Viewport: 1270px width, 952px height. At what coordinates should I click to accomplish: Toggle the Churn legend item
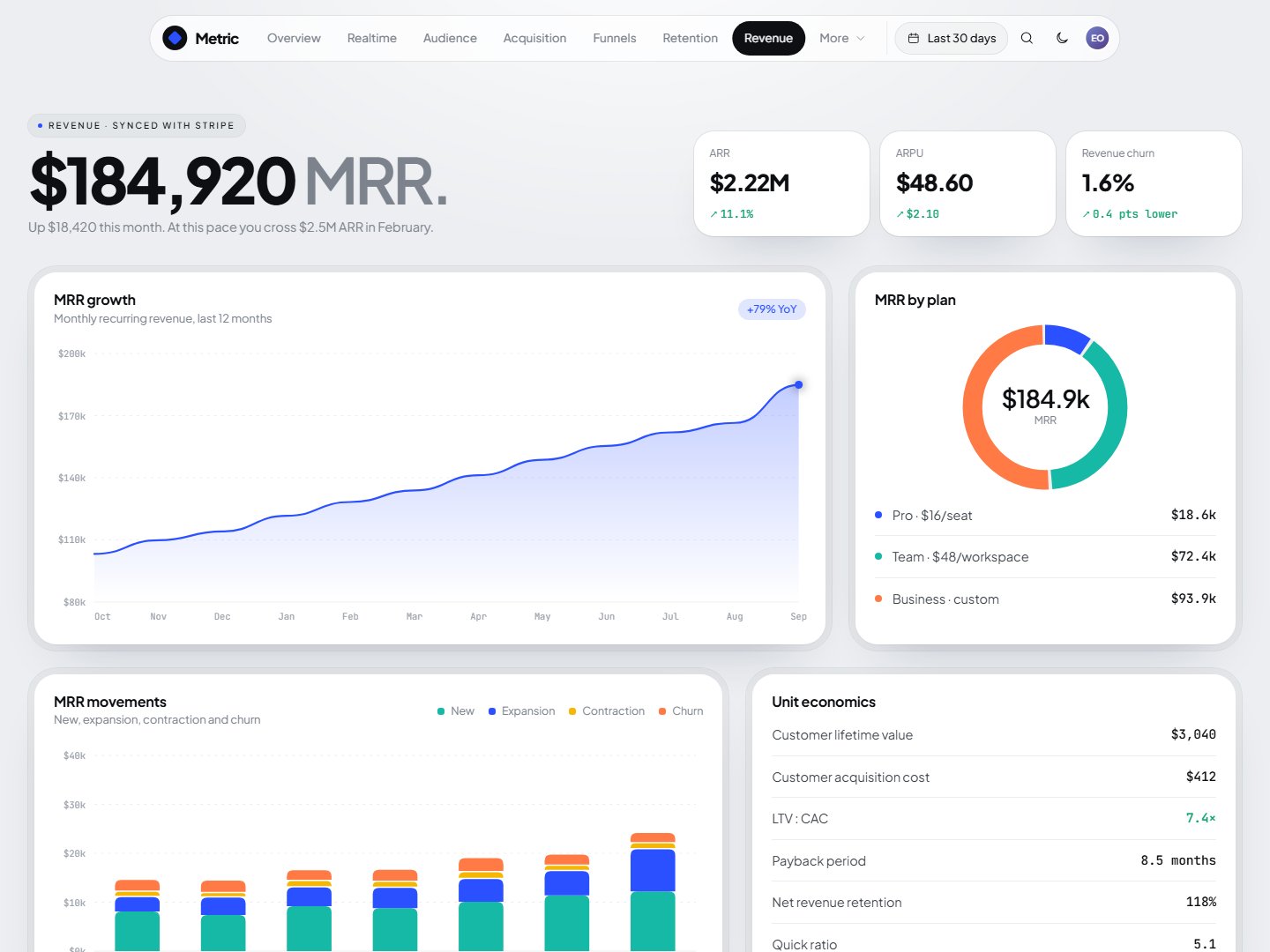pos(681,711)
